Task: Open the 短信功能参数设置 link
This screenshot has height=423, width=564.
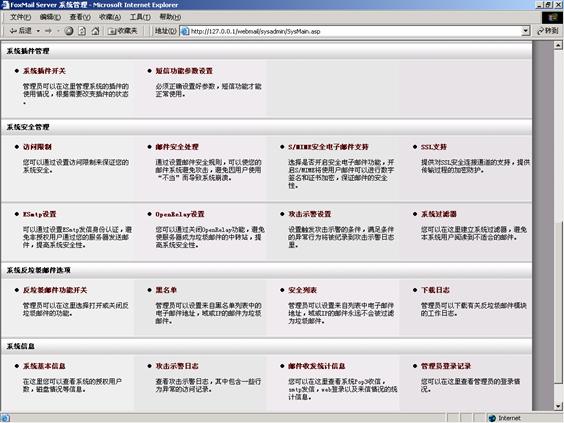Action: point(184,71)
